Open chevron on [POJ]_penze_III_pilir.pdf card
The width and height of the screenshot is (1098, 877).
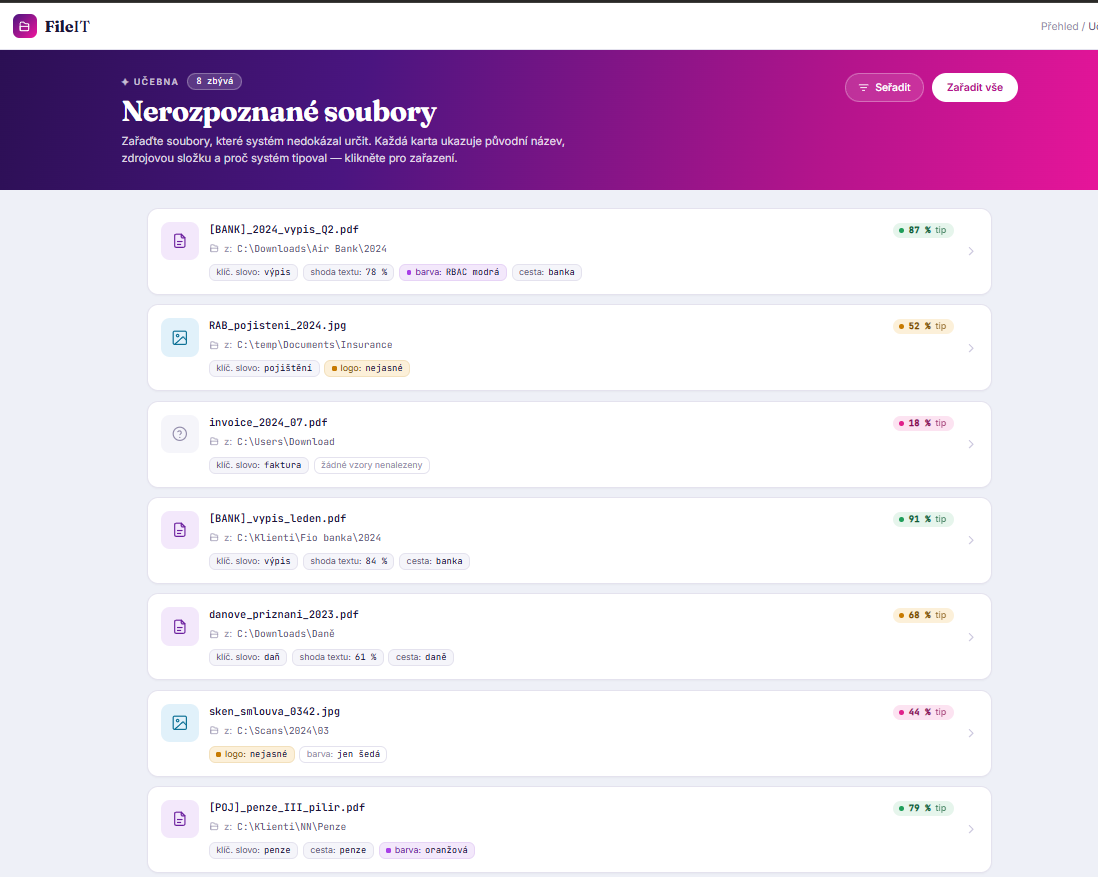pyautogui.click(x=971, y=829)
